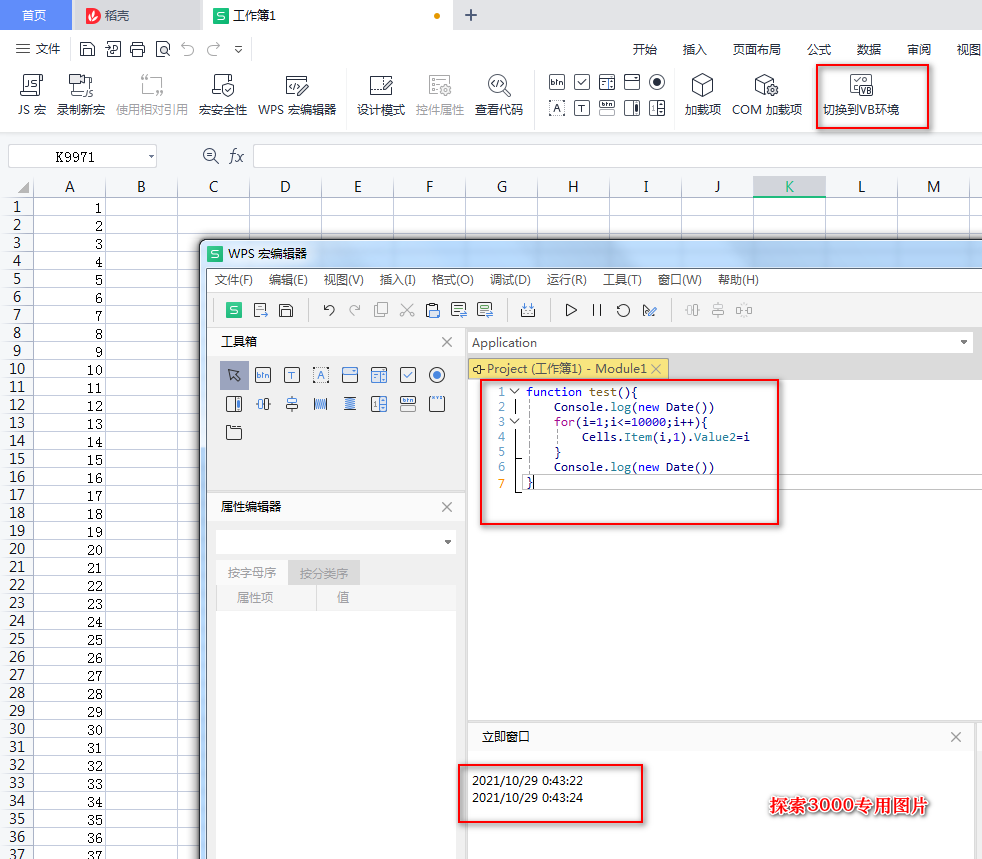Open the 属性编辑器 object dropdown

448,542
